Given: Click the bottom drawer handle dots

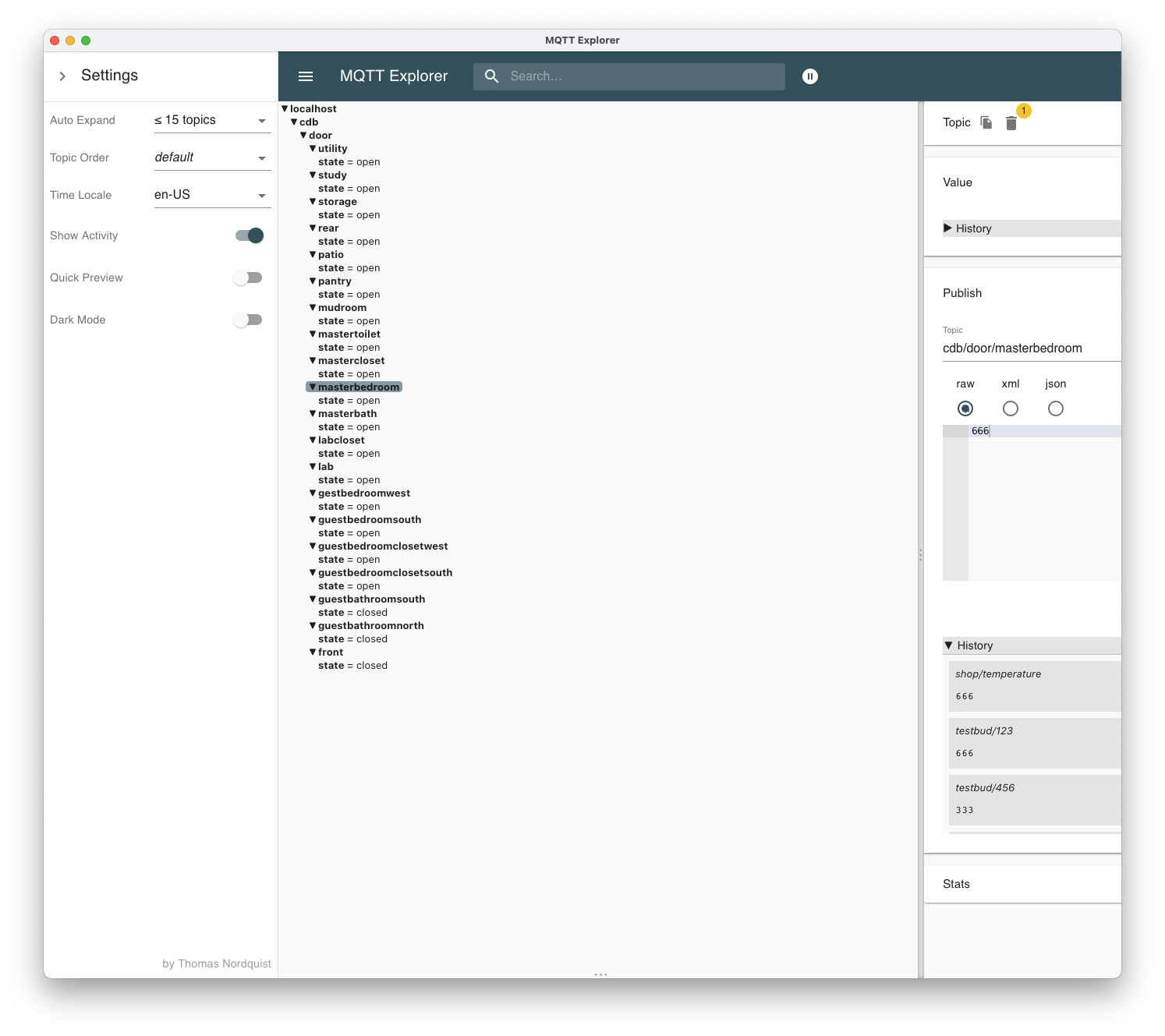Looking at the screenshot, I should [x=600, y=974].
